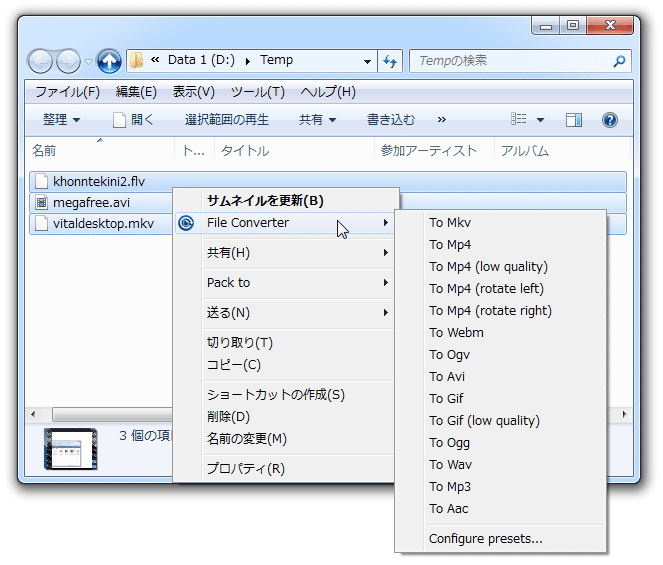Choose To Mp3 conversion preset
The height and width of the screenshot is (565, 663).
(x=500, y=487)
